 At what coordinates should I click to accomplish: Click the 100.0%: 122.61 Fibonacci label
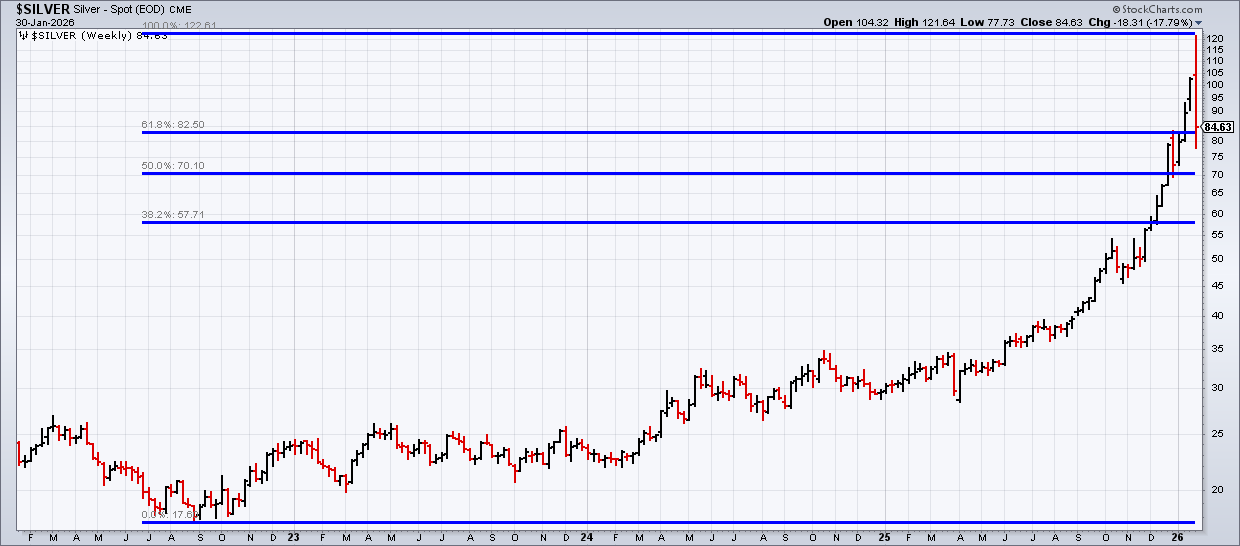[177, 26]
